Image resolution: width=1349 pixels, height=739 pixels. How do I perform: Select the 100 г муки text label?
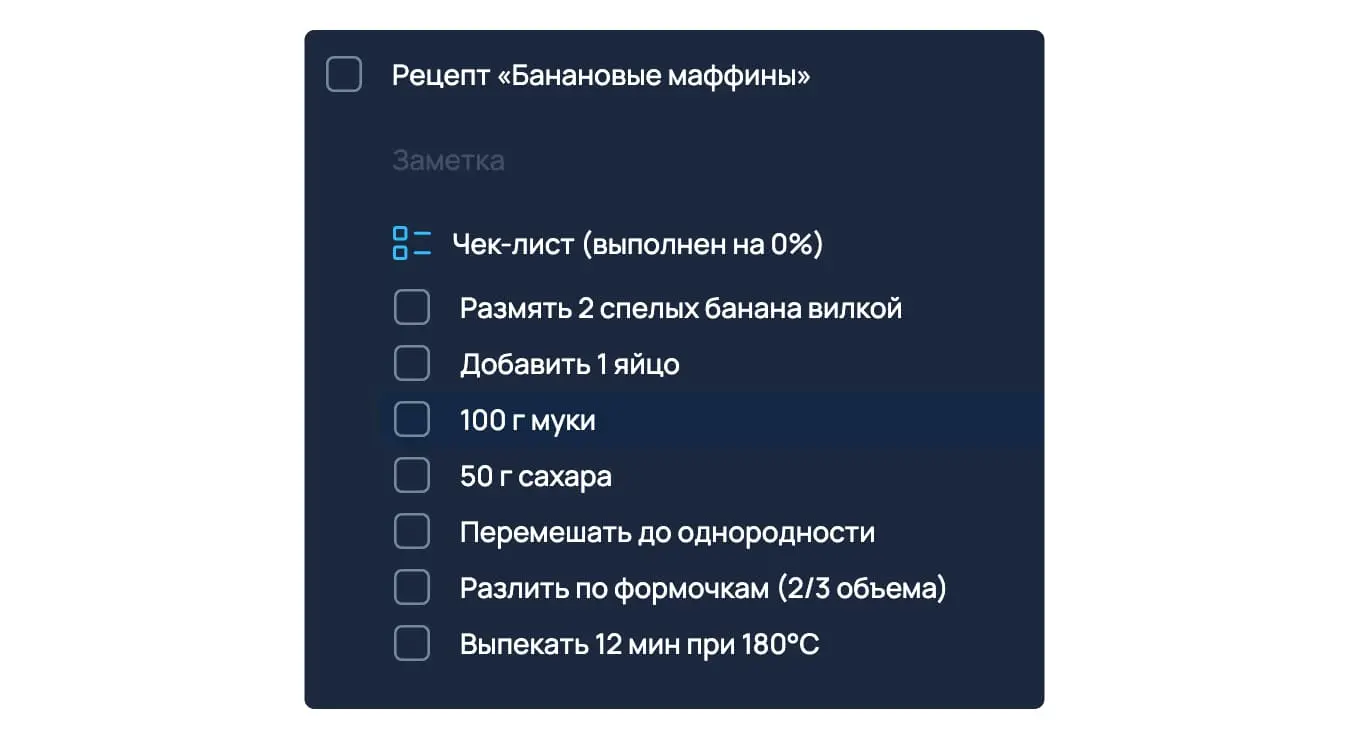(528, 421)
